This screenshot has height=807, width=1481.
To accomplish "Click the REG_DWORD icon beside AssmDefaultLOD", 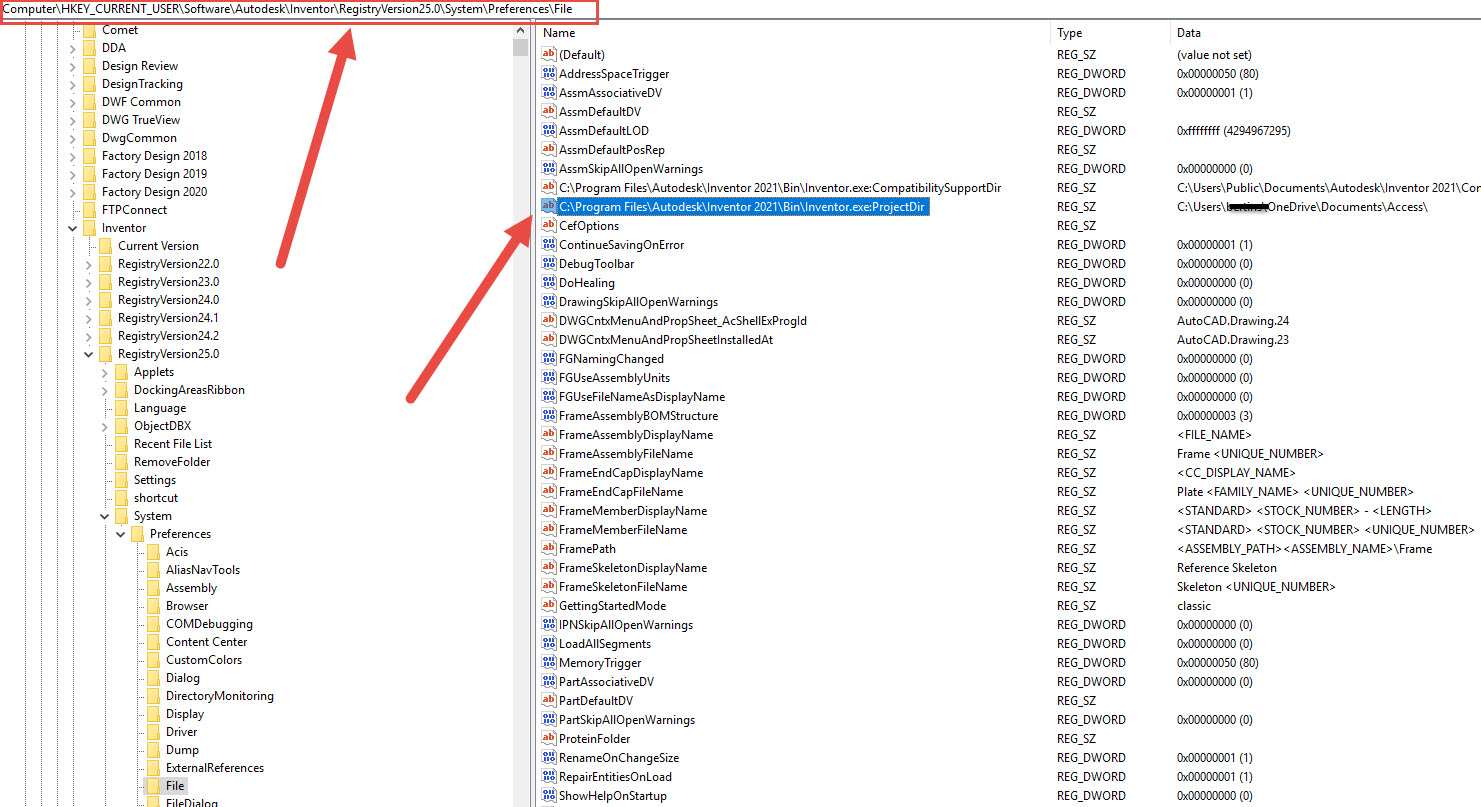I will (548, 130).
